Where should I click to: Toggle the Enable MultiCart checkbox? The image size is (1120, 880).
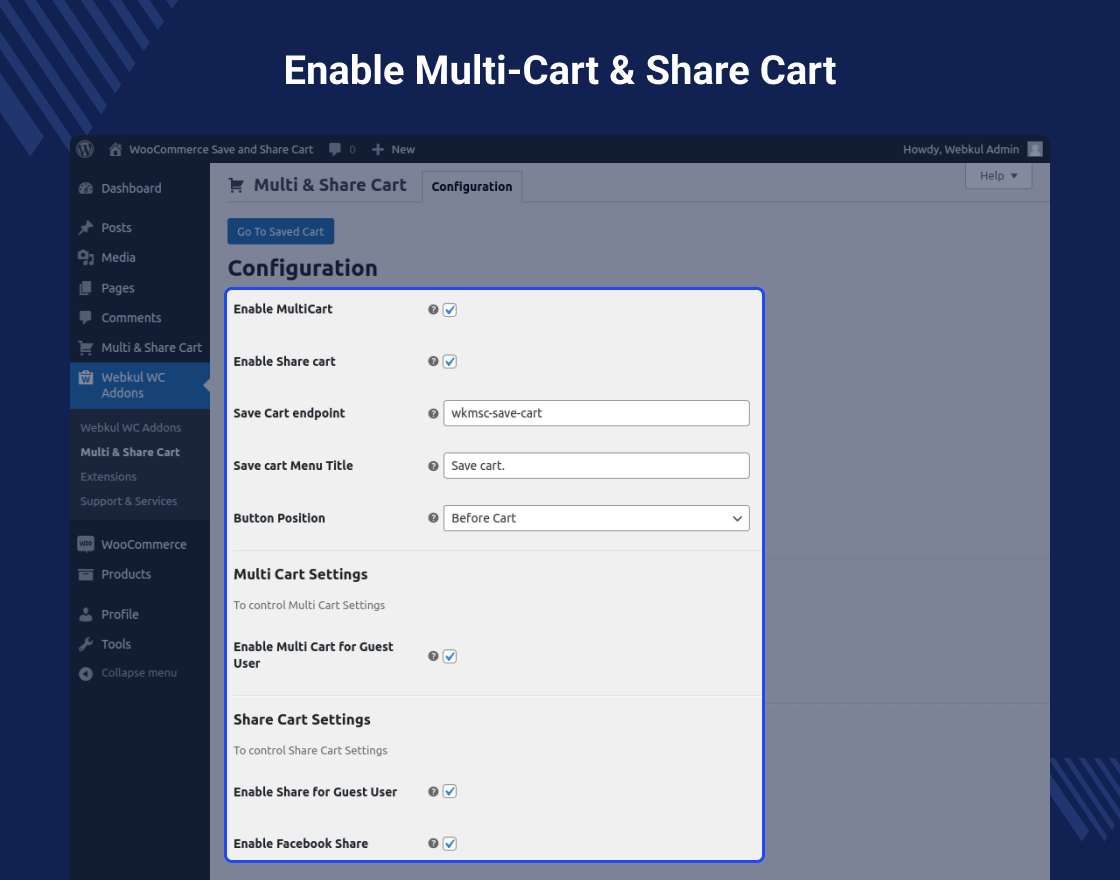click(x=450, y=310)
